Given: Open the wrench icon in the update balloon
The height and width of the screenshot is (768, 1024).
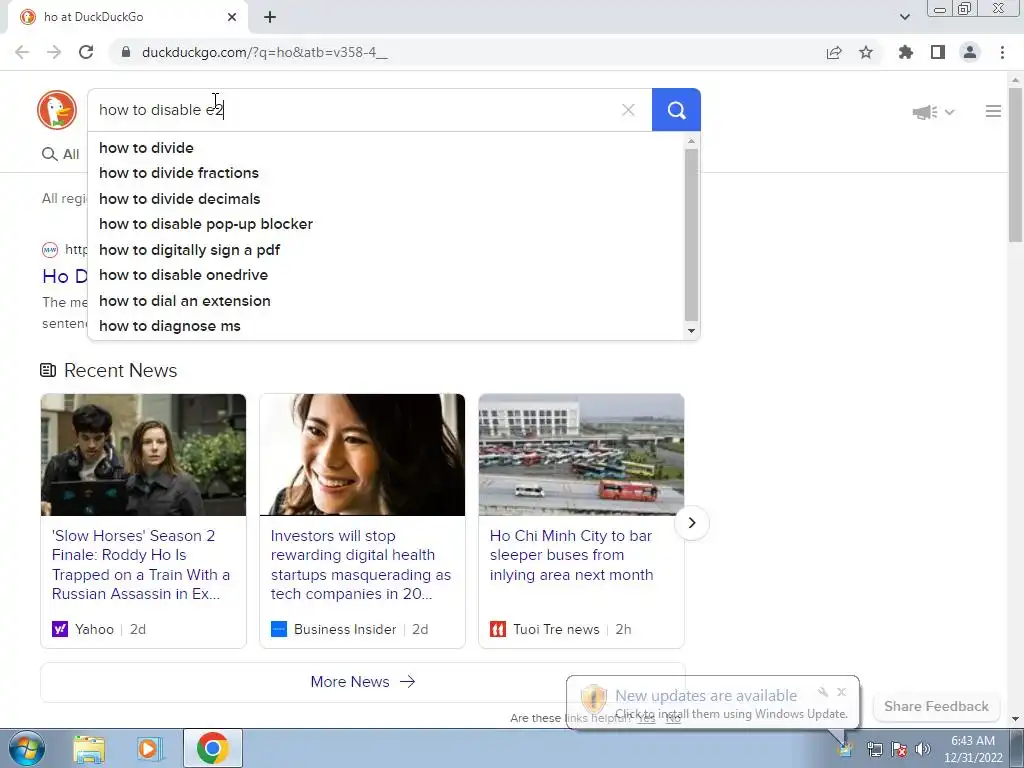Looking at the screenshot, I should click(823, 692).
